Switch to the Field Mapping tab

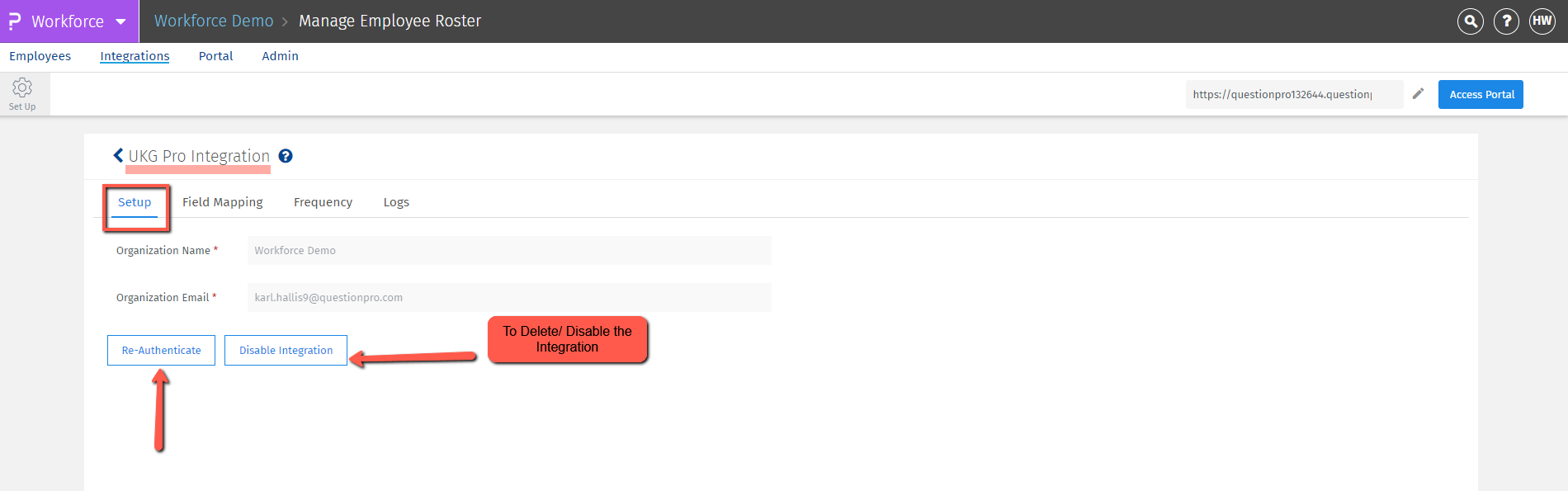click(x=223, y=202)
